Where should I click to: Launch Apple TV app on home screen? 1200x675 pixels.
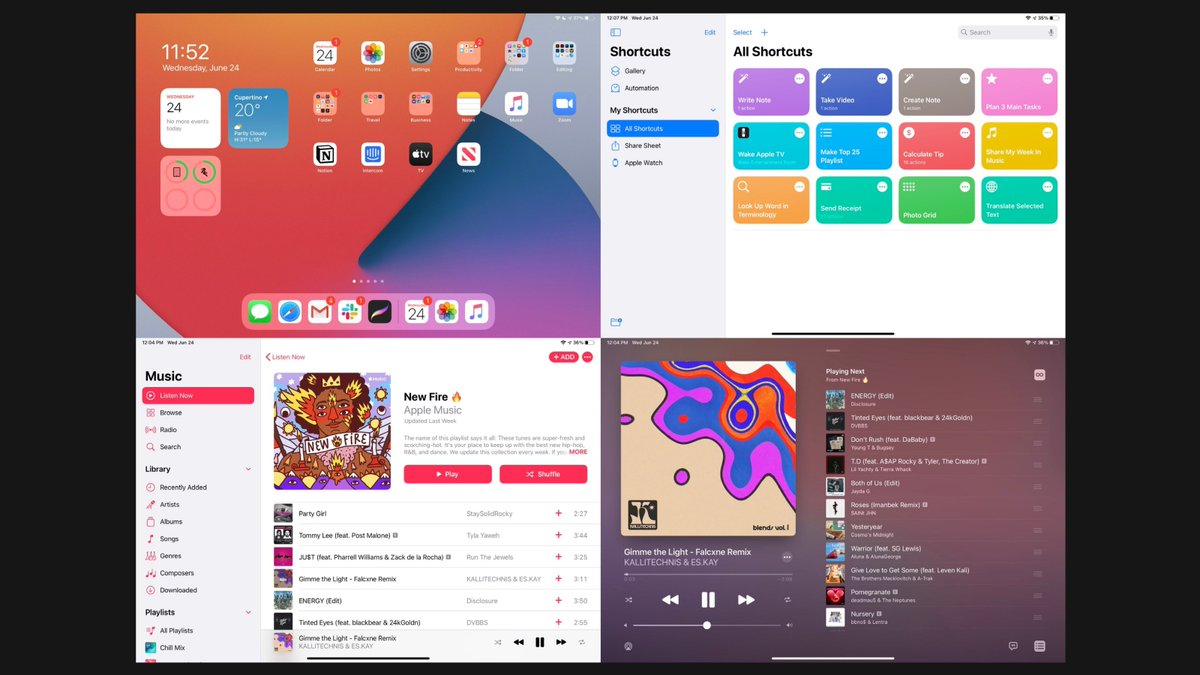coord(420,154)
